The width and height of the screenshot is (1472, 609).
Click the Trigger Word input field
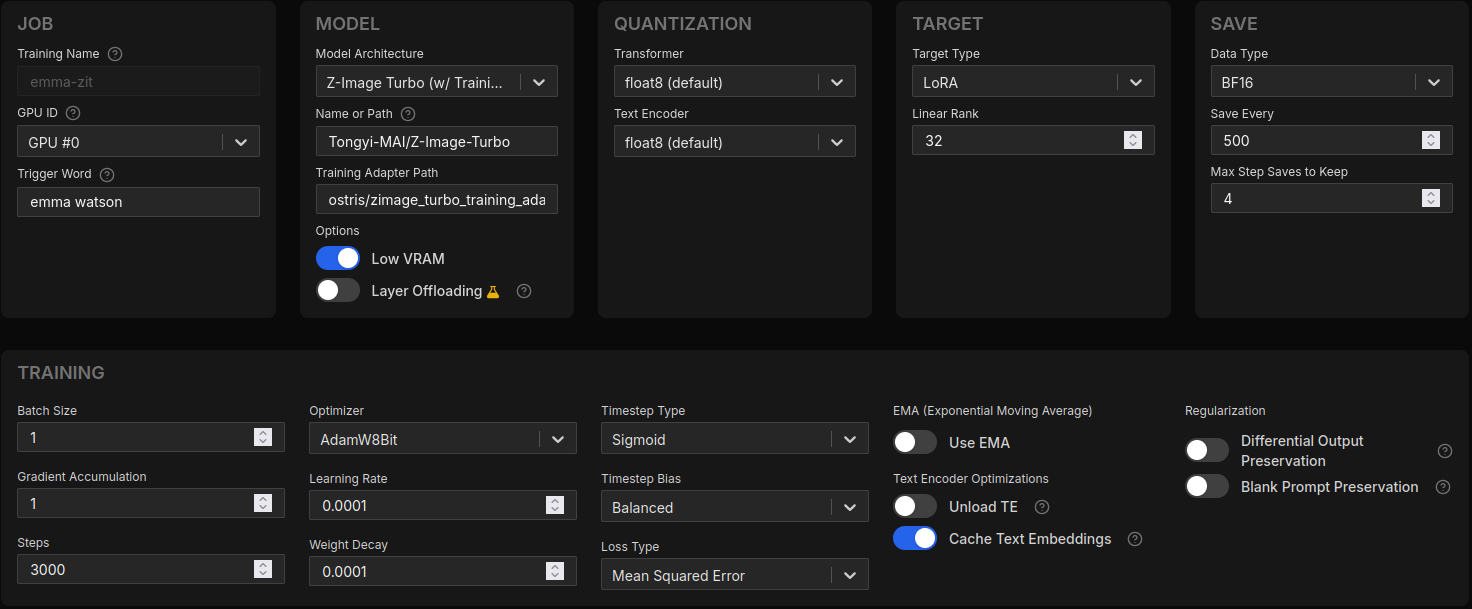coord(138,202)
